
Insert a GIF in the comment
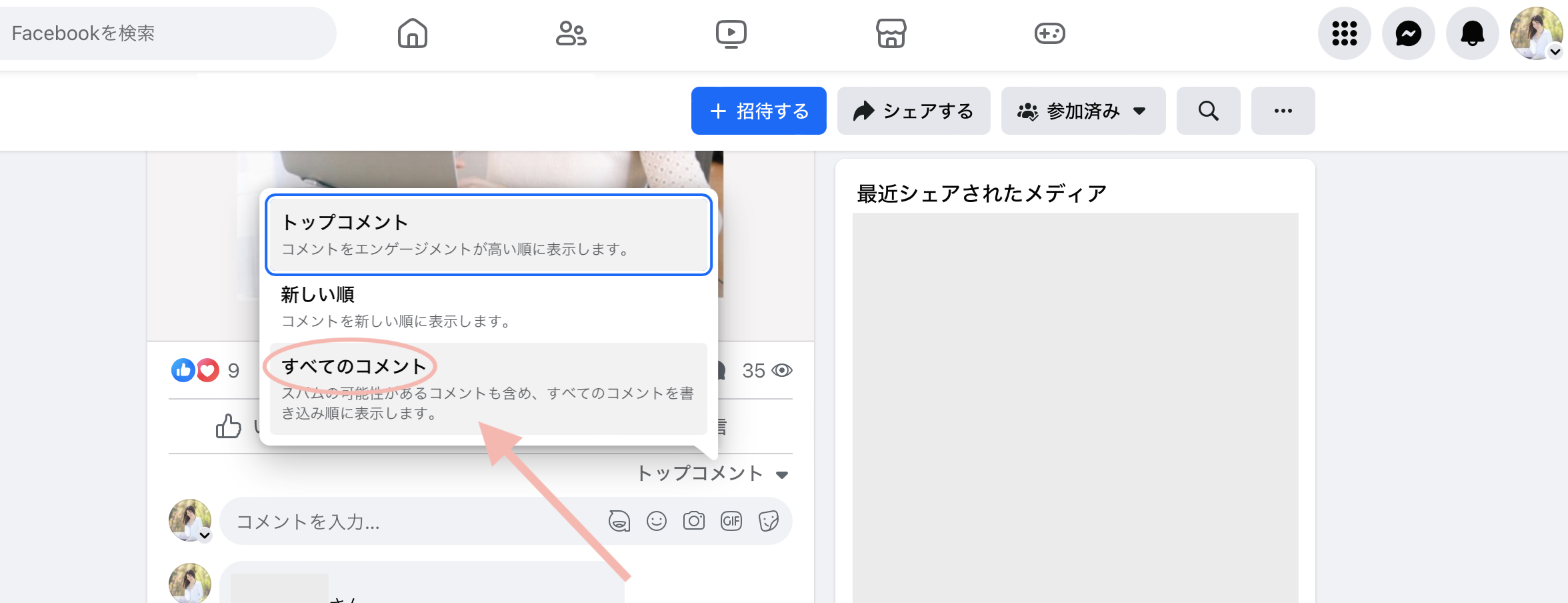[731, 521]
